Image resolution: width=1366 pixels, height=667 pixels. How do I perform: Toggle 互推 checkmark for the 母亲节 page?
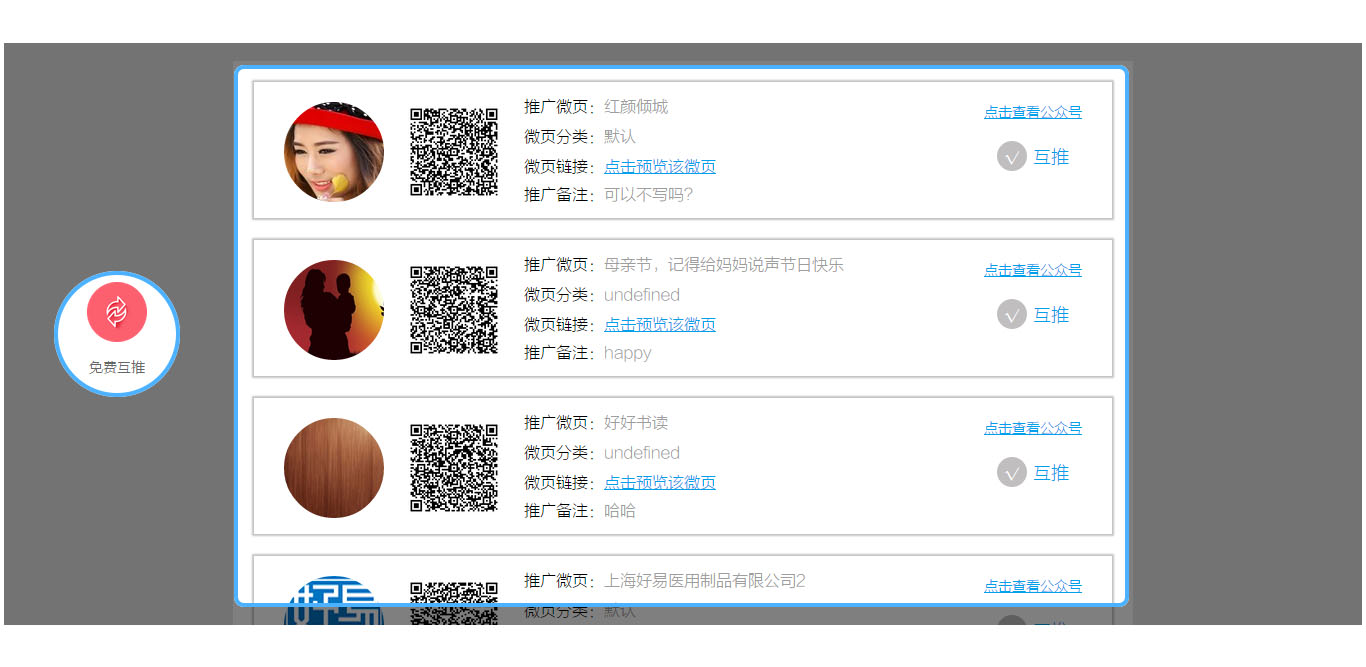pos(1011,315)
